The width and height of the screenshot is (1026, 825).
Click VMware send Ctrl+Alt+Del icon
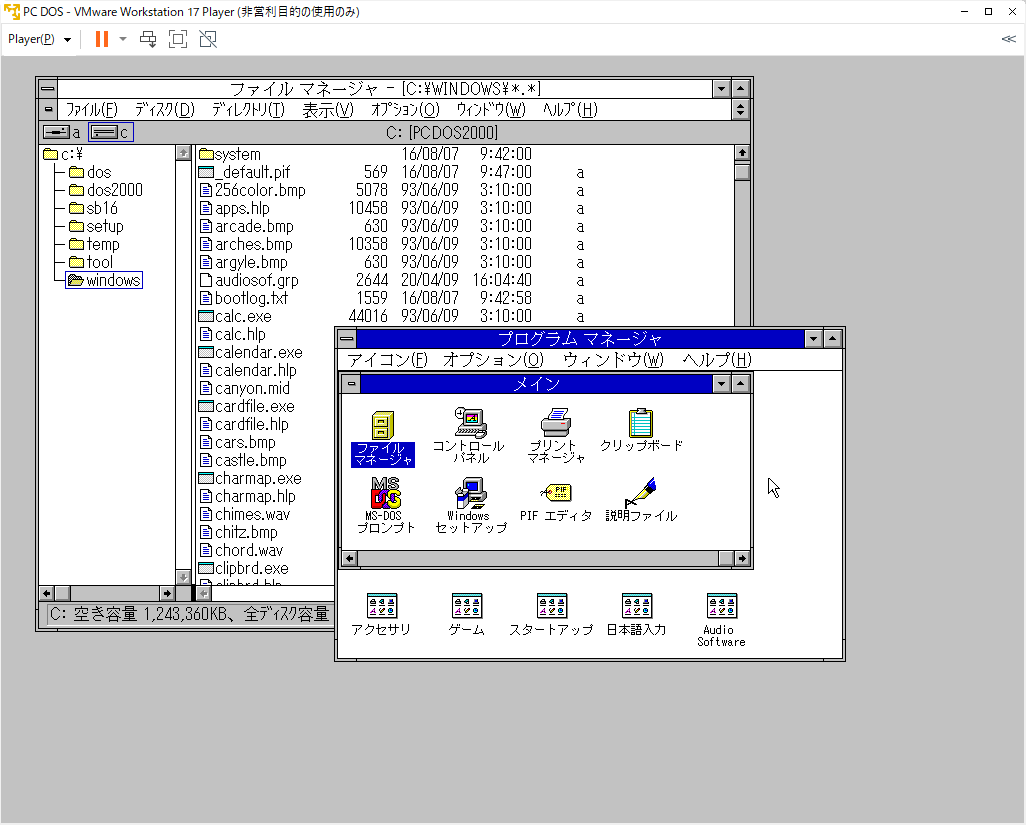click(148, 39)
